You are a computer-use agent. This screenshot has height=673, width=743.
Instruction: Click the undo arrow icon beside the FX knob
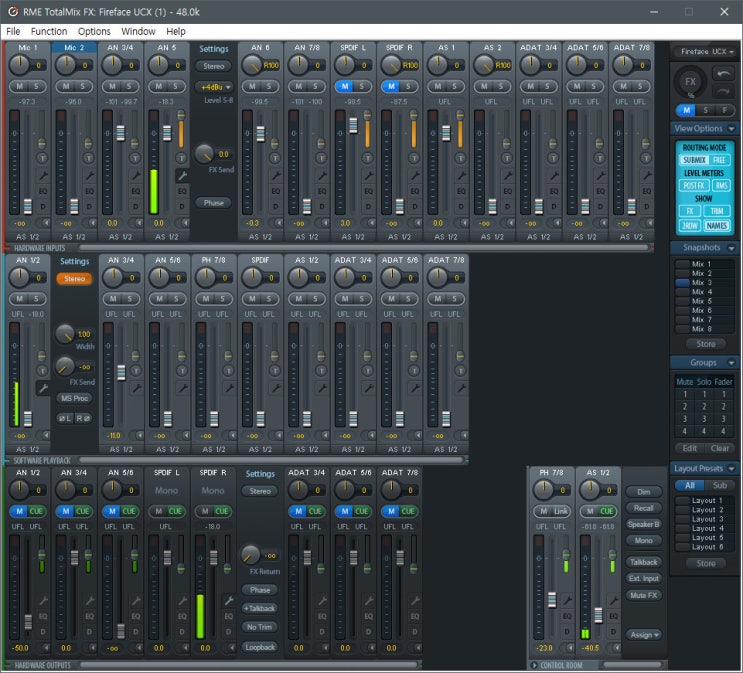721,73
